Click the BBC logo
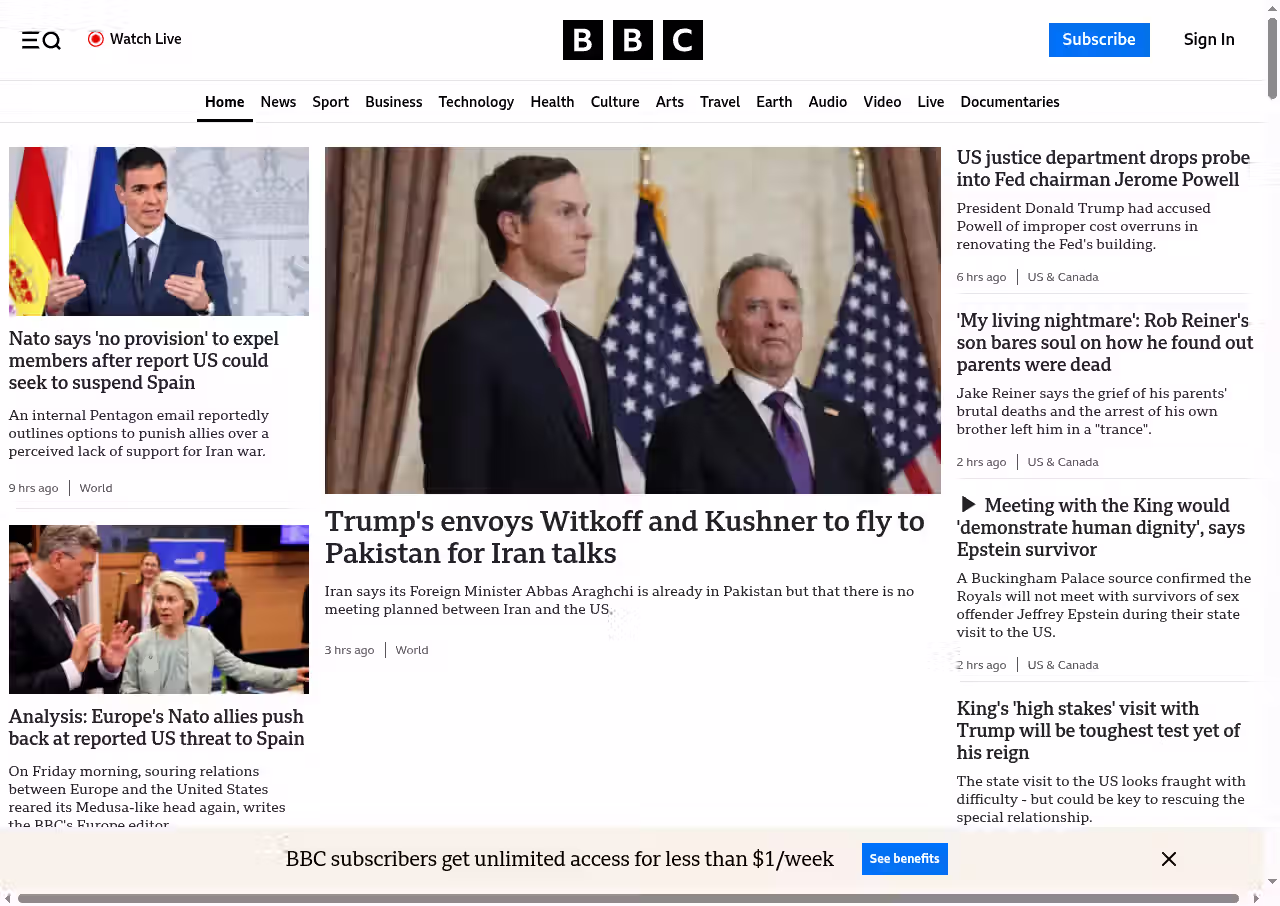The width and height of the screenshot is (1280, 906). click(632, 40)
